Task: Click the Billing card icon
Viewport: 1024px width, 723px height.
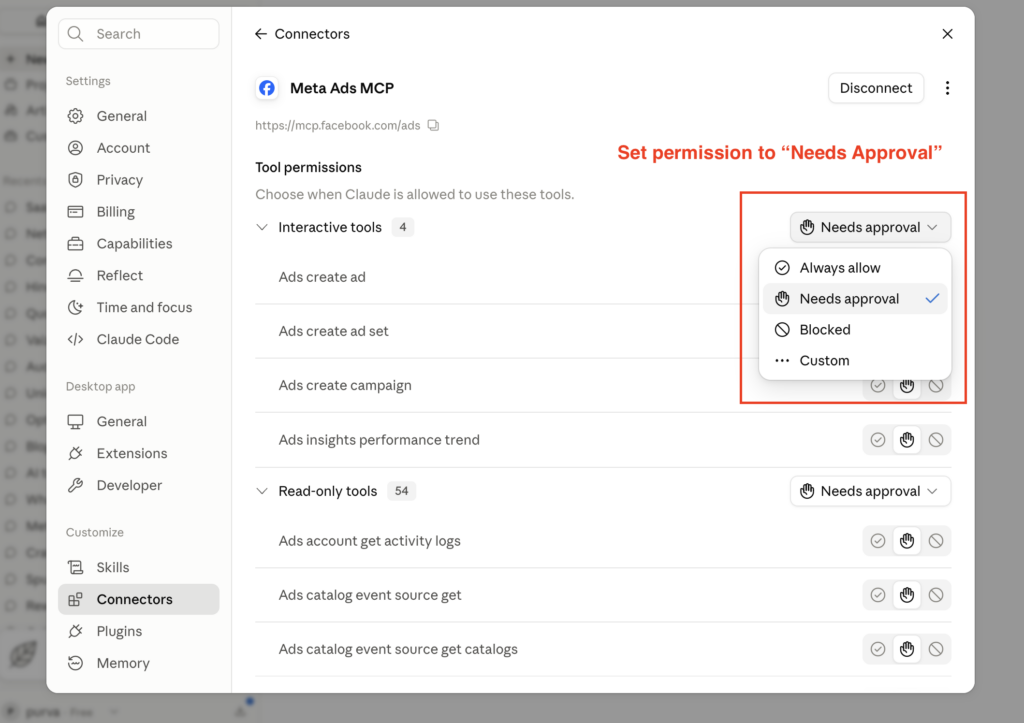Action: click(x=76, y=212)
